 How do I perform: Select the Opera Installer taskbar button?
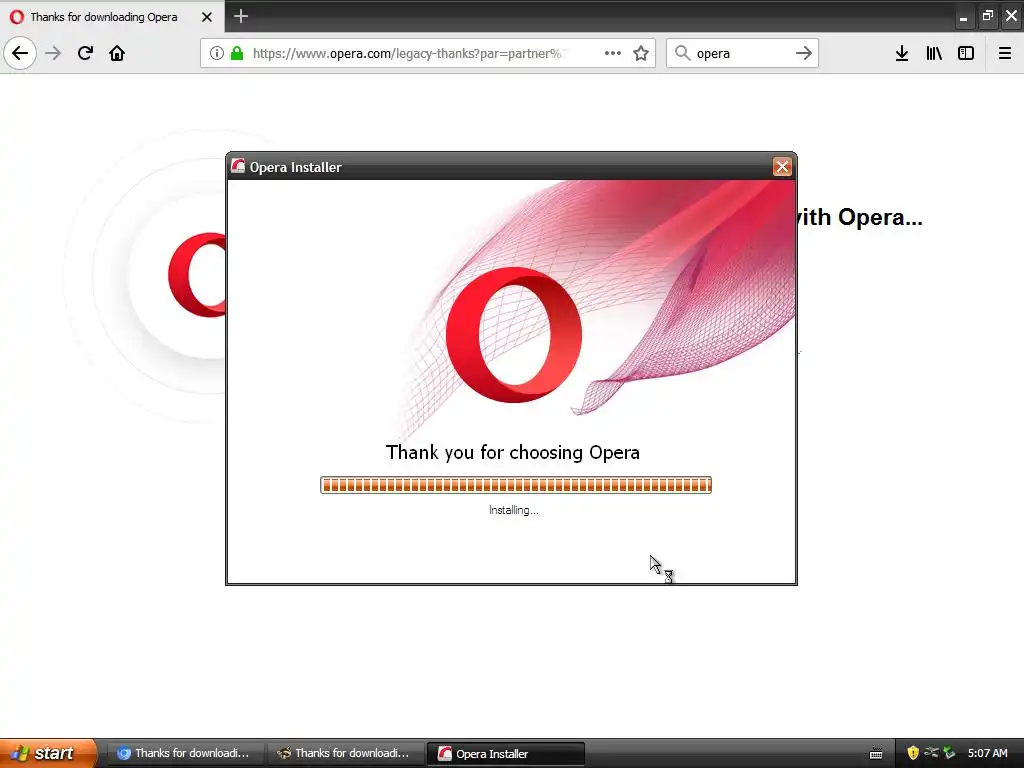pos(505,754)
